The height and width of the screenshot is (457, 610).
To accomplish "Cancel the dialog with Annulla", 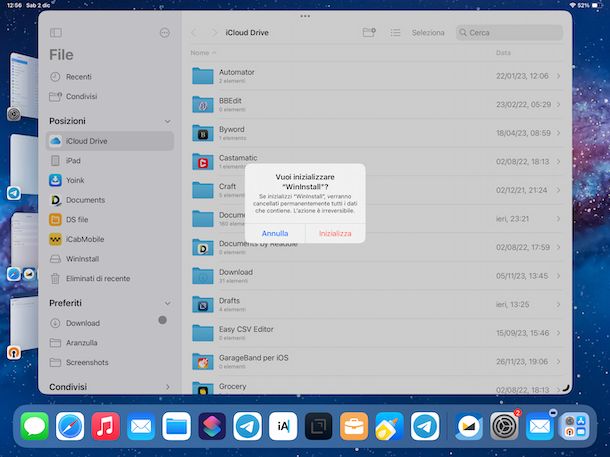I will tap(275, 233).
